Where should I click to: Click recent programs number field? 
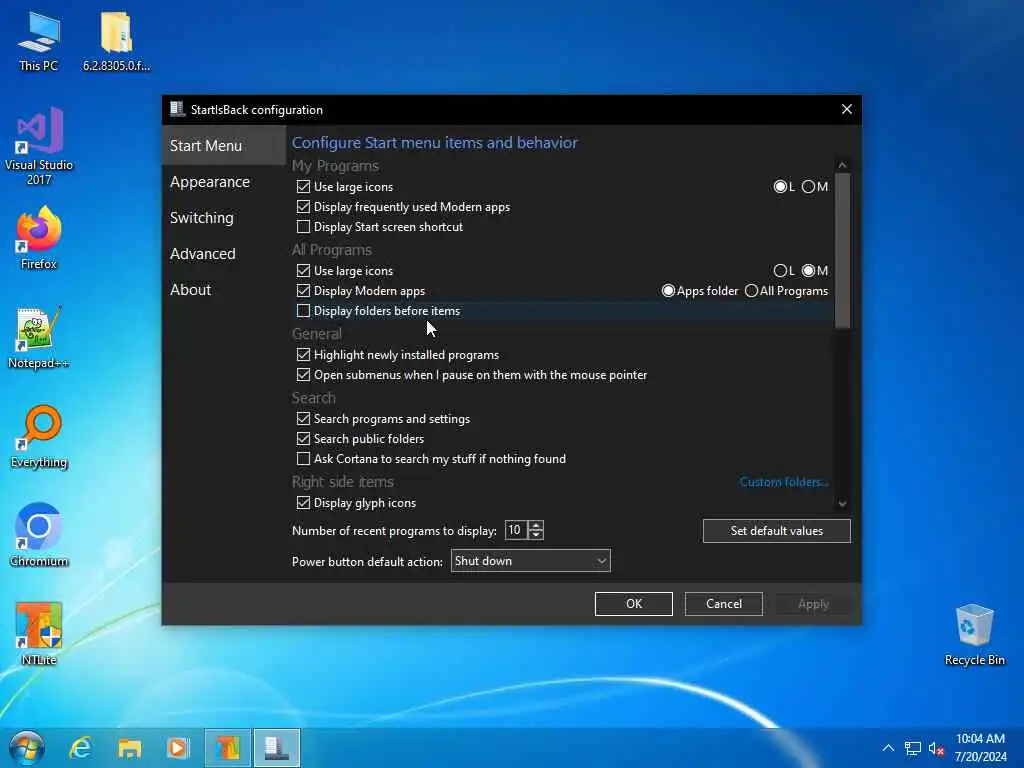click(x=516, y=530)
